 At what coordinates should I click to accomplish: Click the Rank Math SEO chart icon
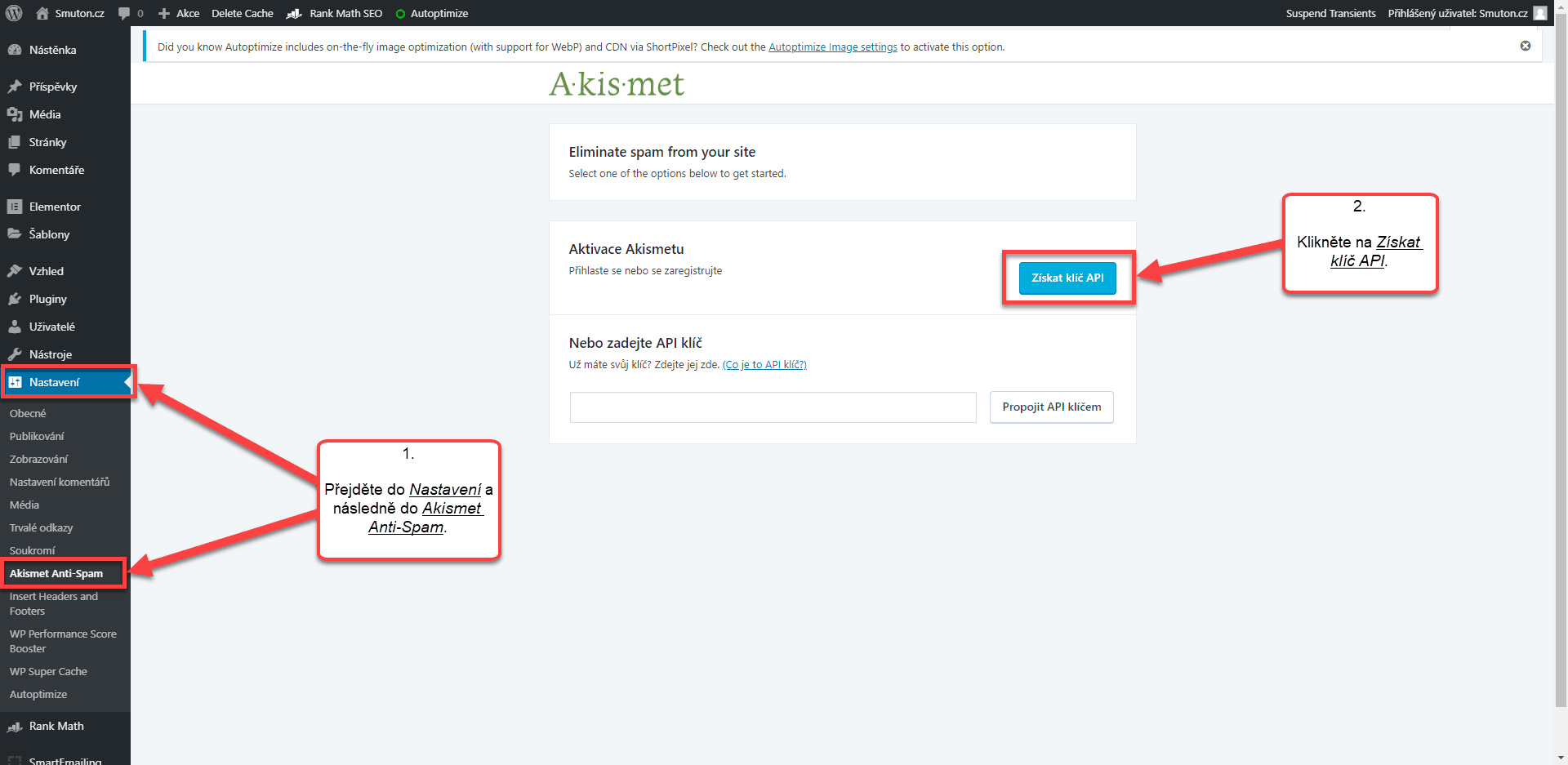pos(295,14)
